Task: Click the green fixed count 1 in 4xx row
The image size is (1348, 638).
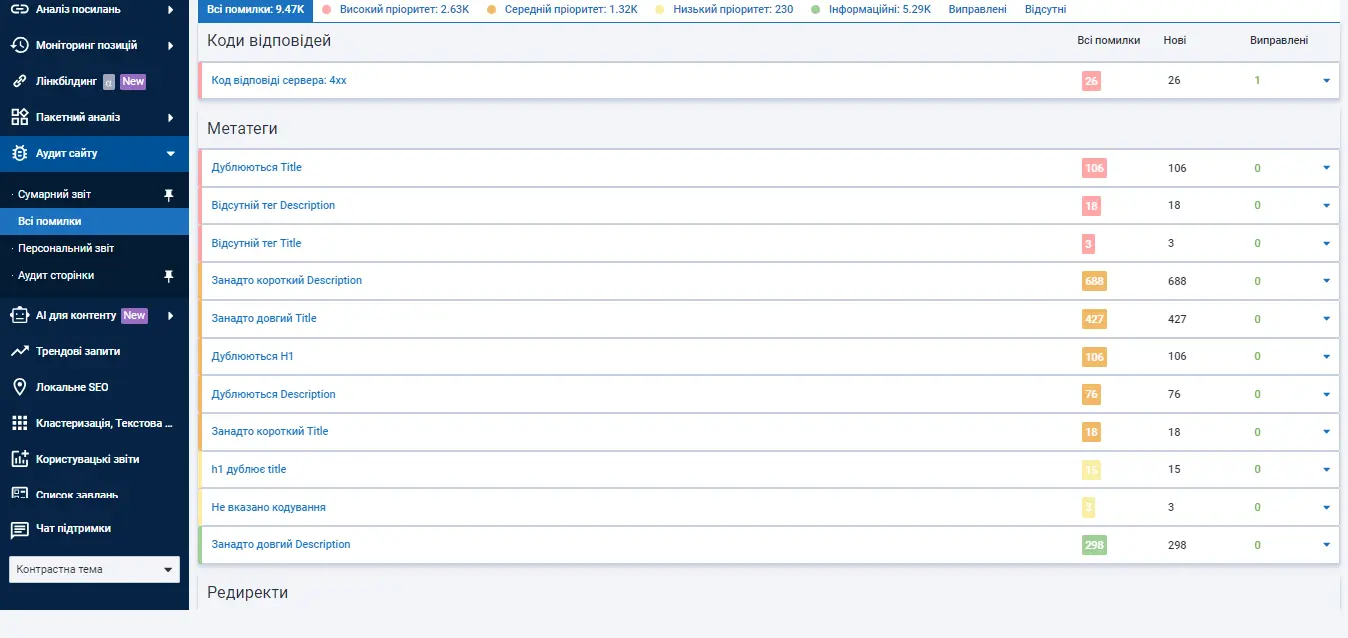Action: click(x=1257, y=80)
